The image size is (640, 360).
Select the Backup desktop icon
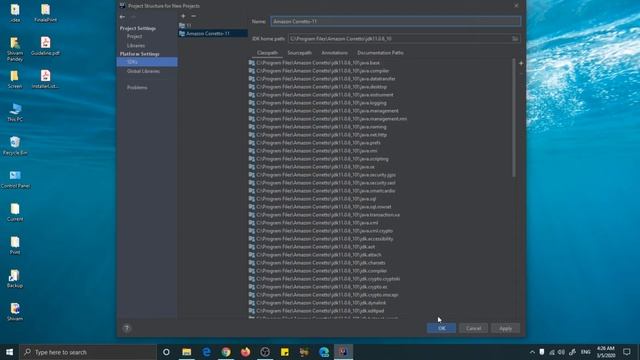point(15,279)
